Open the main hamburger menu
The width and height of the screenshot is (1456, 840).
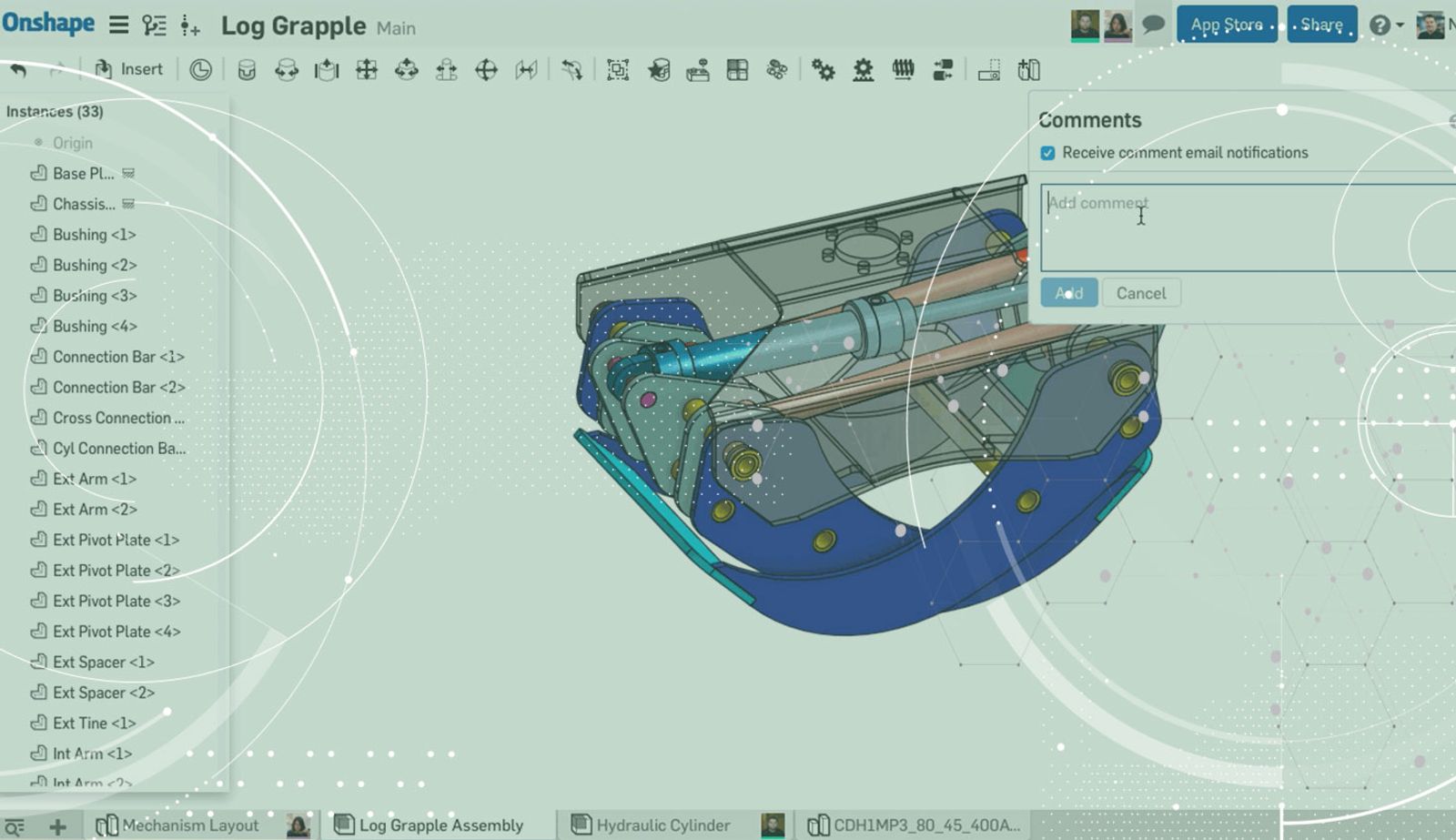(x=118, y=25)
